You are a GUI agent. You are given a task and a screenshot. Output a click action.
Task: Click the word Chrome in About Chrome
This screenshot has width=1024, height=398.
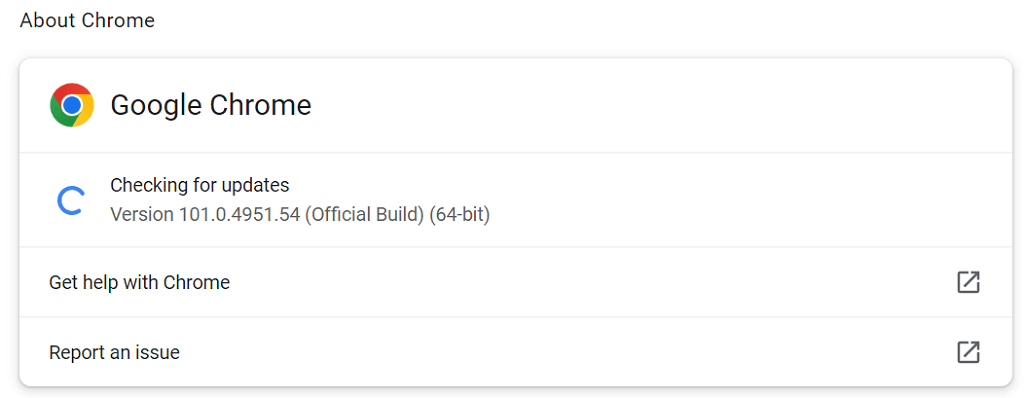(119, 20)
